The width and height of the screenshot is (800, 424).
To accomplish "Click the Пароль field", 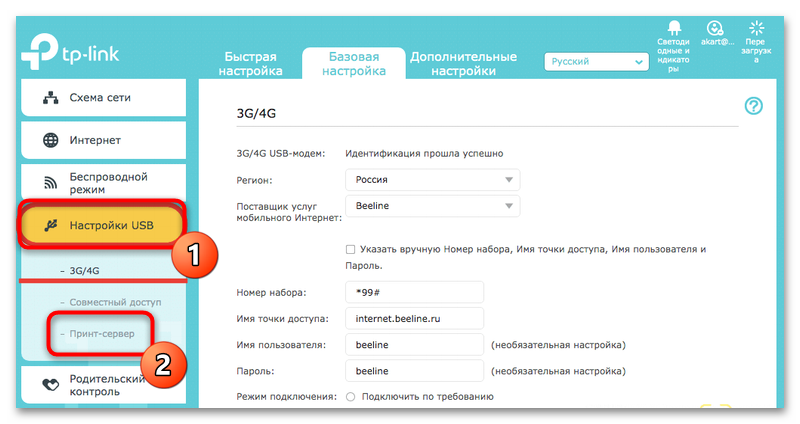I will pos(414,371).
